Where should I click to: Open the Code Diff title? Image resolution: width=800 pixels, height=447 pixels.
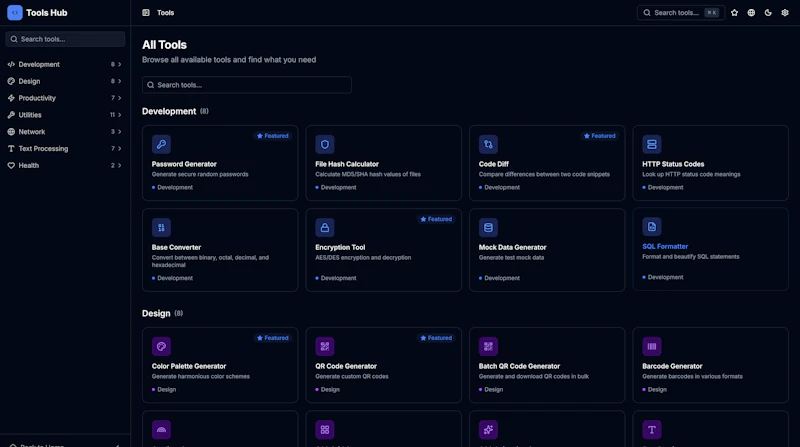point(493,164)
